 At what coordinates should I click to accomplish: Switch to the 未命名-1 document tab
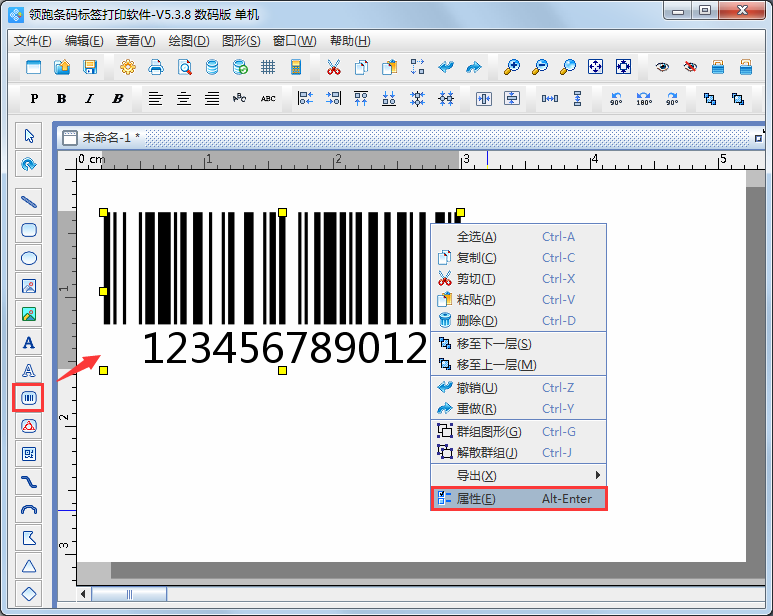point(110,137)
